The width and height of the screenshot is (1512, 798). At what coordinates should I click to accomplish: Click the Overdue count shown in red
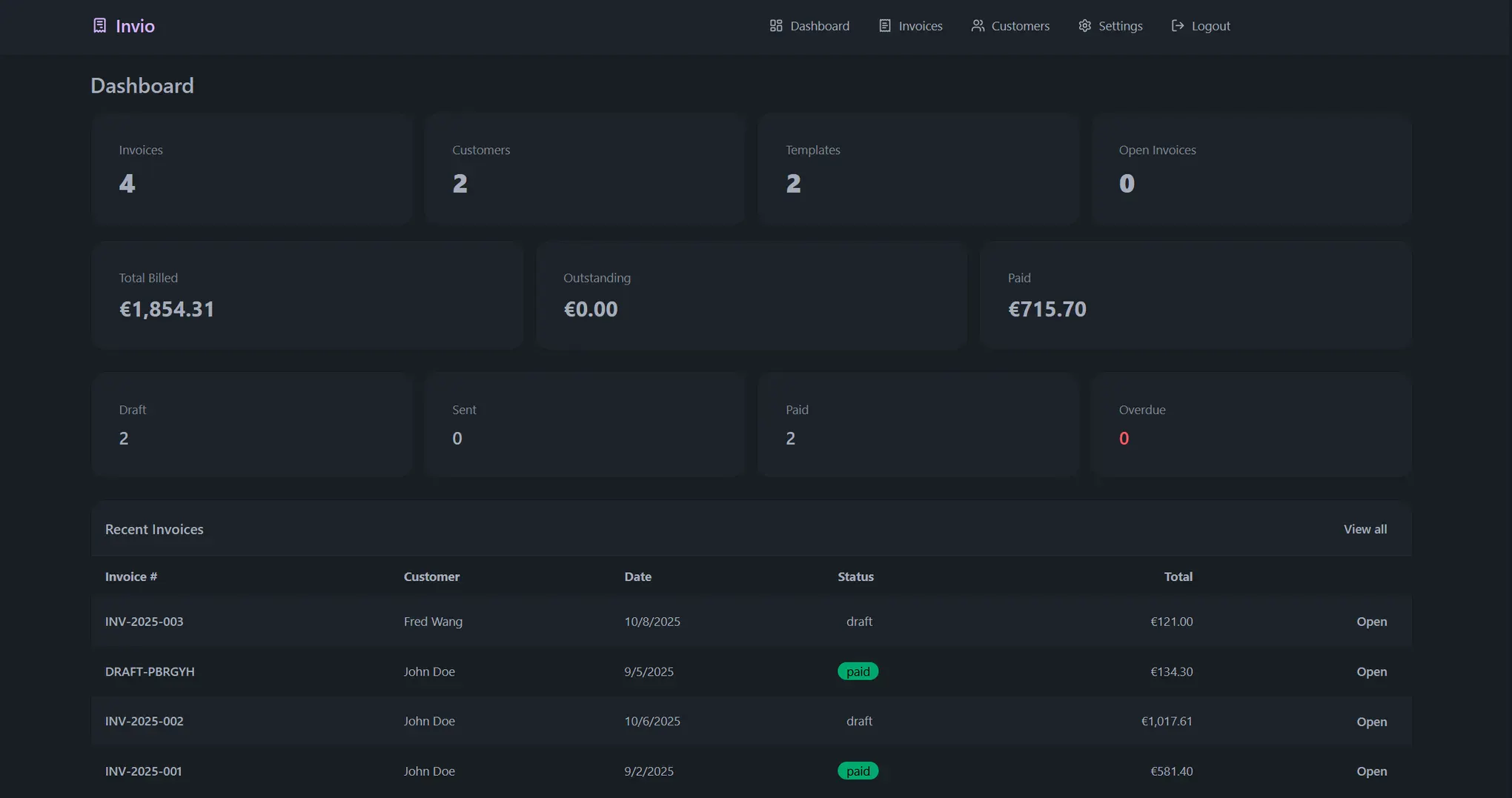tap(1124, 439)
